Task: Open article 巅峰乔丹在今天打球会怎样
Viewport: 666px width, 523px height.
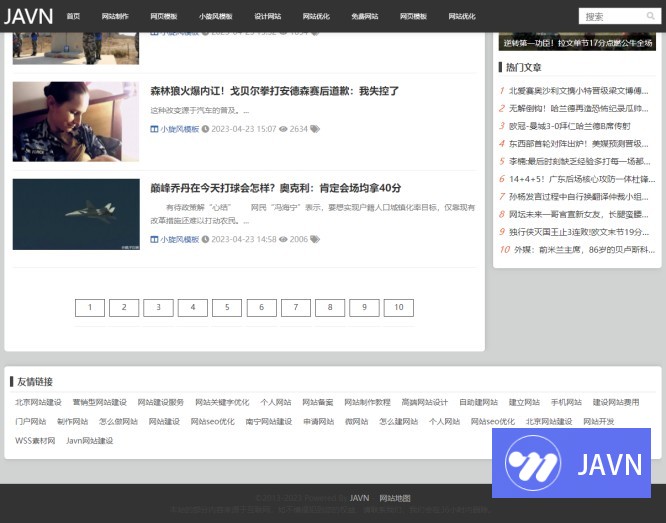Action: [x=276, y=188]
